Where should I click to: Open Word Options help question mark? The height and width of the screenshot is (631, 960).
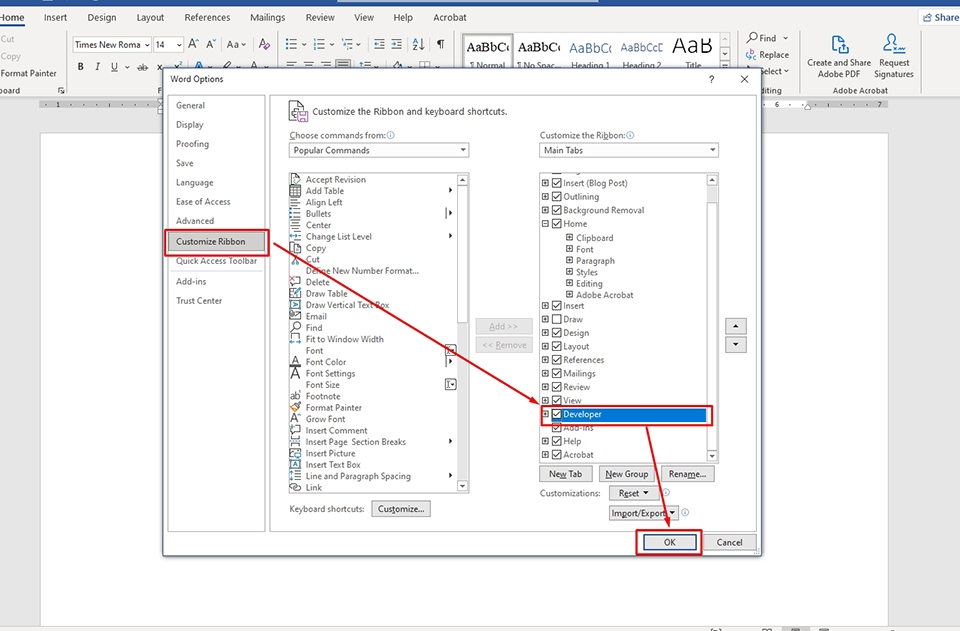tap(711, 79)
